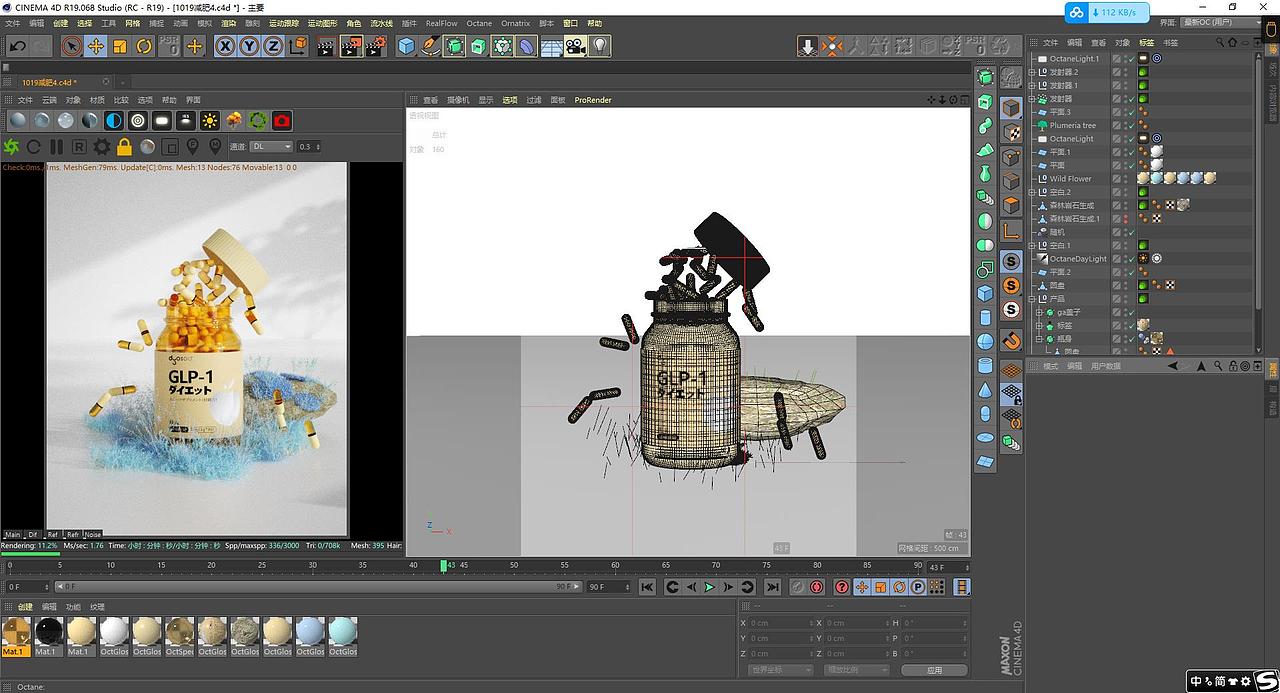Play animation forward
This screenshot has width=1280, height=693.
coord(710,587)
